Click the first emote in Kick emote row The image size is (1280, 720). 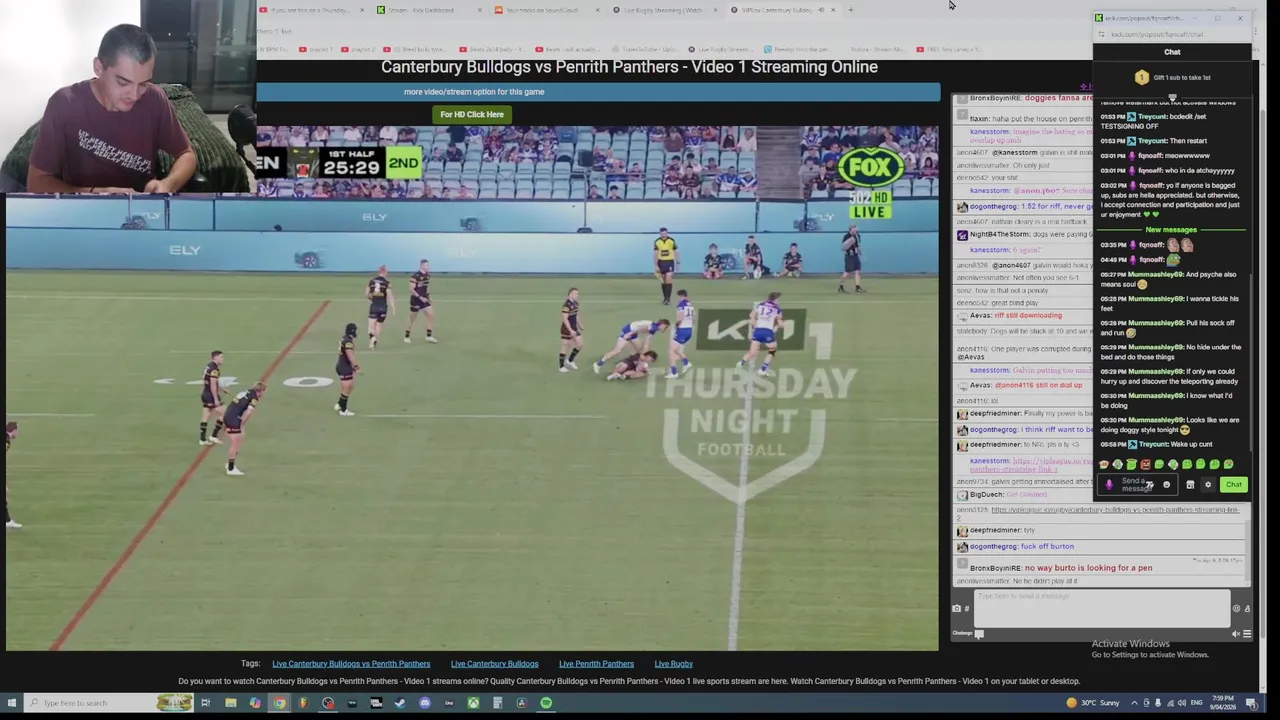1104,464
